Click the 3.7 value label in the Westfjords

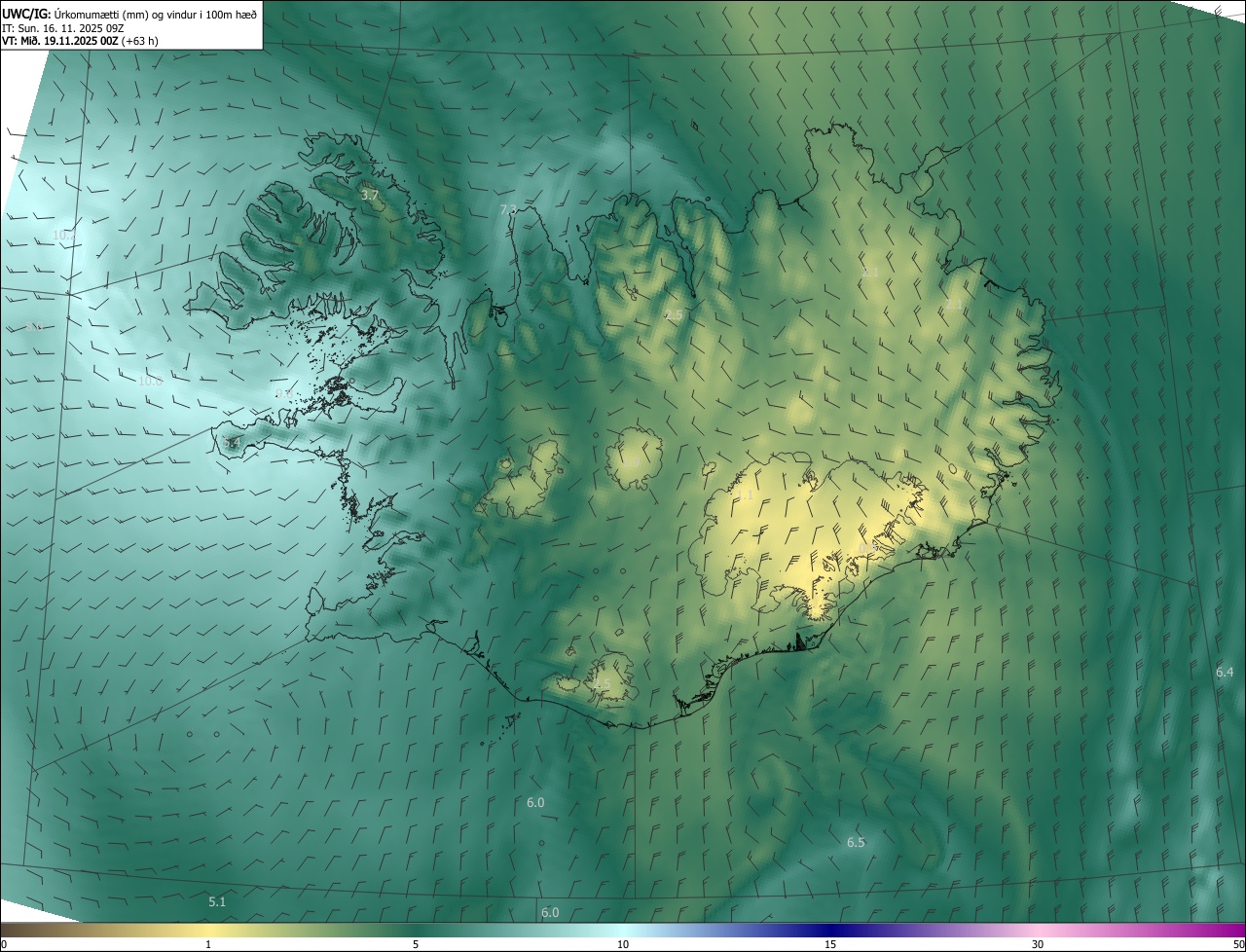pos(370,195)
